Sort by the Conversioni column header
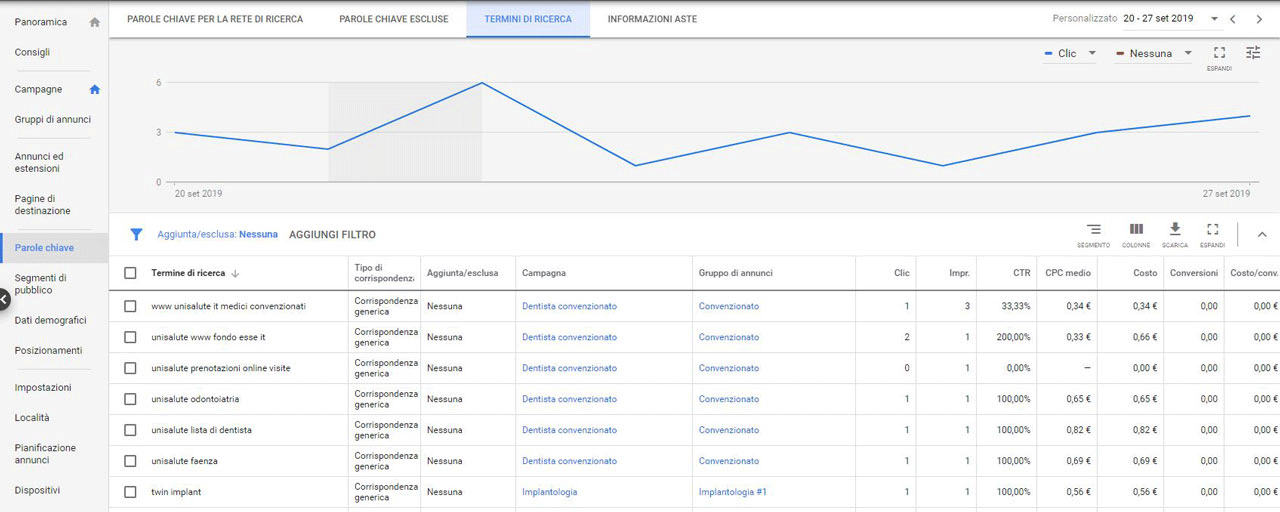Image resolution: width=1280 pixels, height=512 pixels. pyautogui.click(x=1194, y=273)
